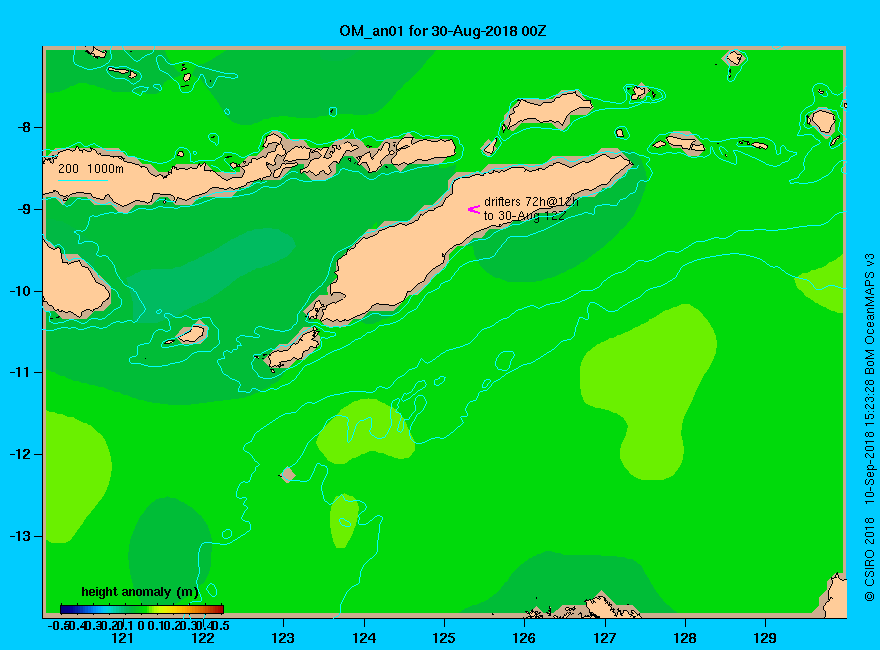Click the latitude label -11
The image size is (880, 650).
20,372
